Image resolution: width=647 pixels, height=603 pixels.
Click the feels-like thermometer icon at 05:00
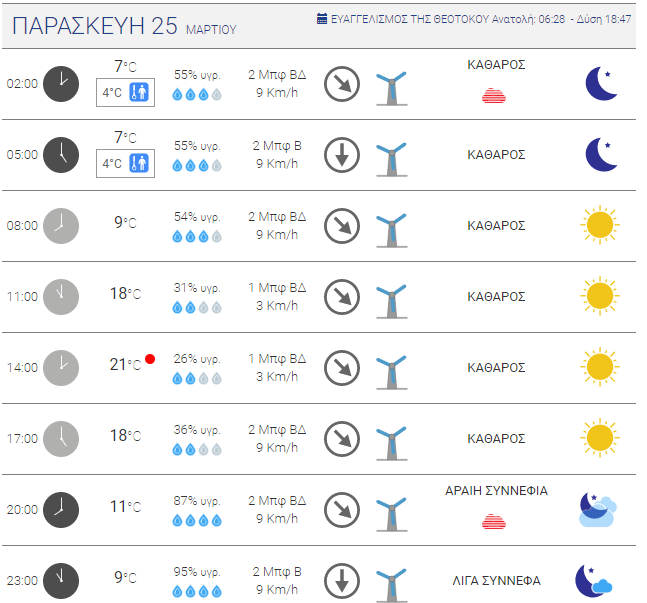pos(139,163)
